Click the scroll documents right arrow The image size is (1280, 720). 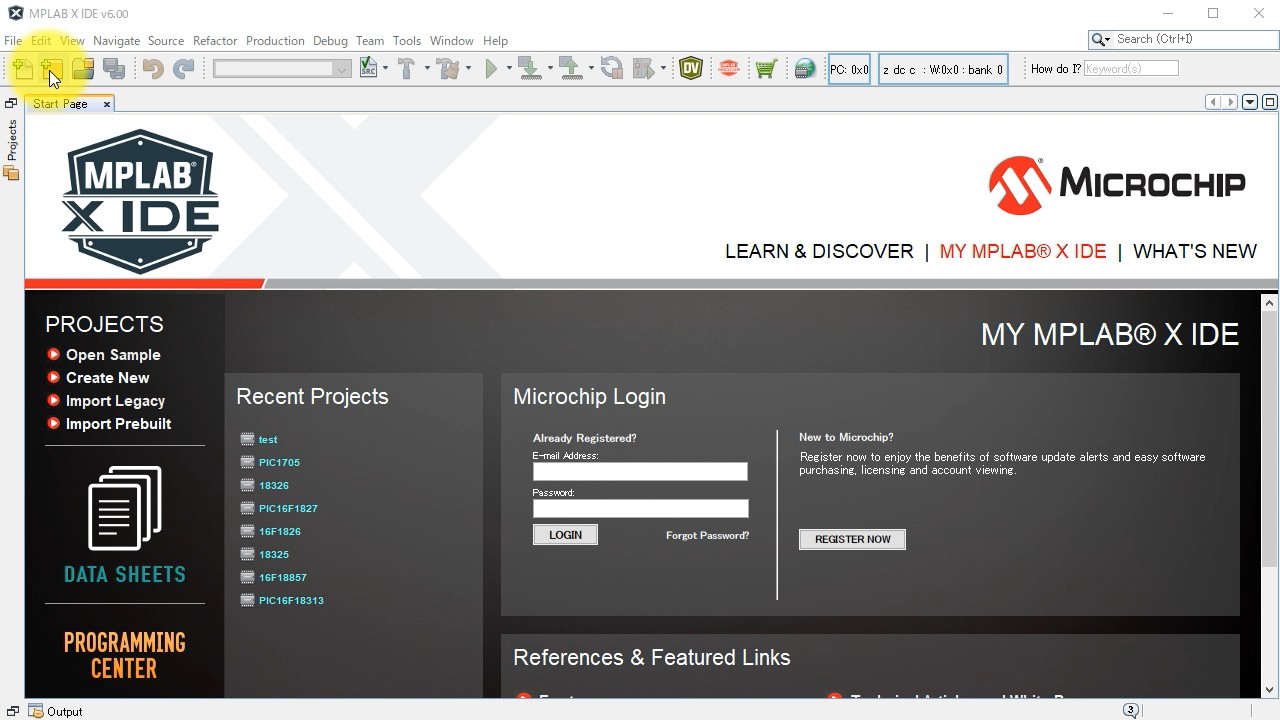coord(1230,102)
